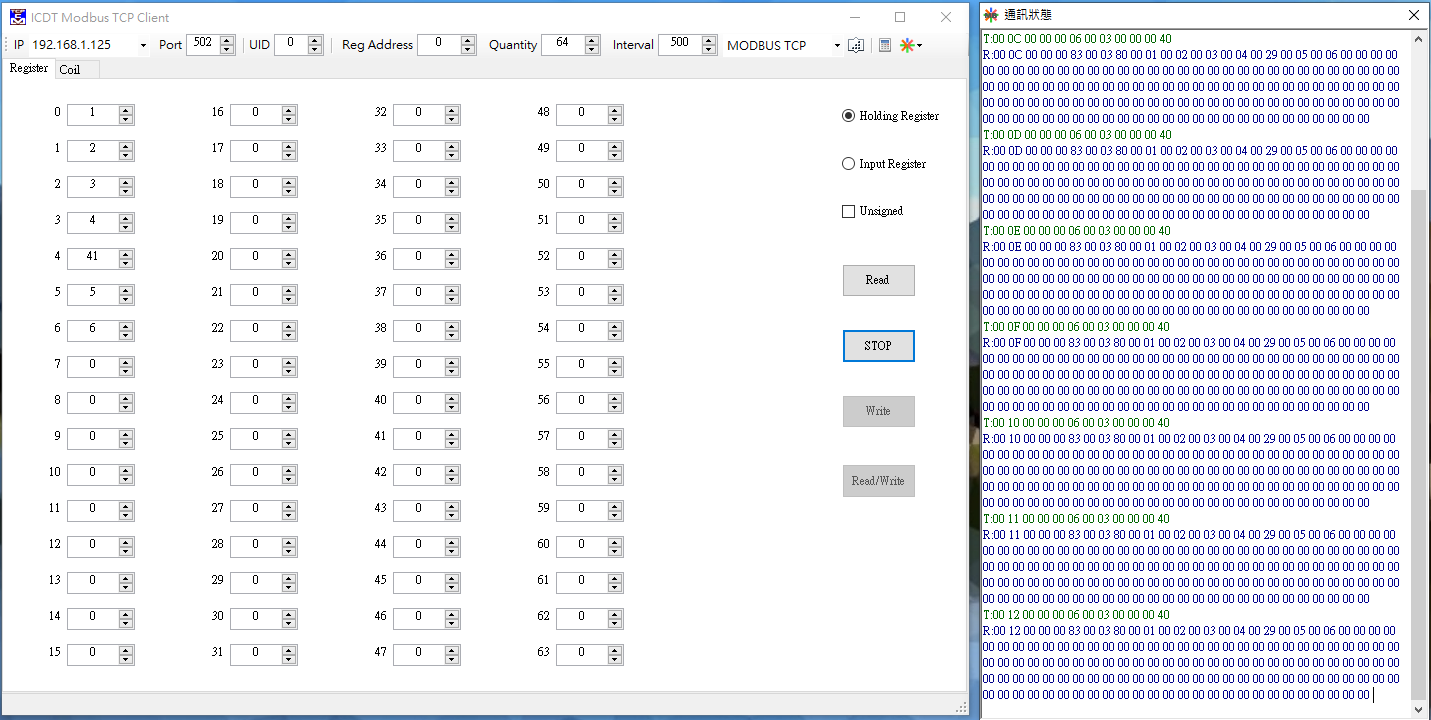Click scroll down arrow in 通訊狀態 window
The width and height of the screenshot is (1431, 720).
coord(1418,708)
